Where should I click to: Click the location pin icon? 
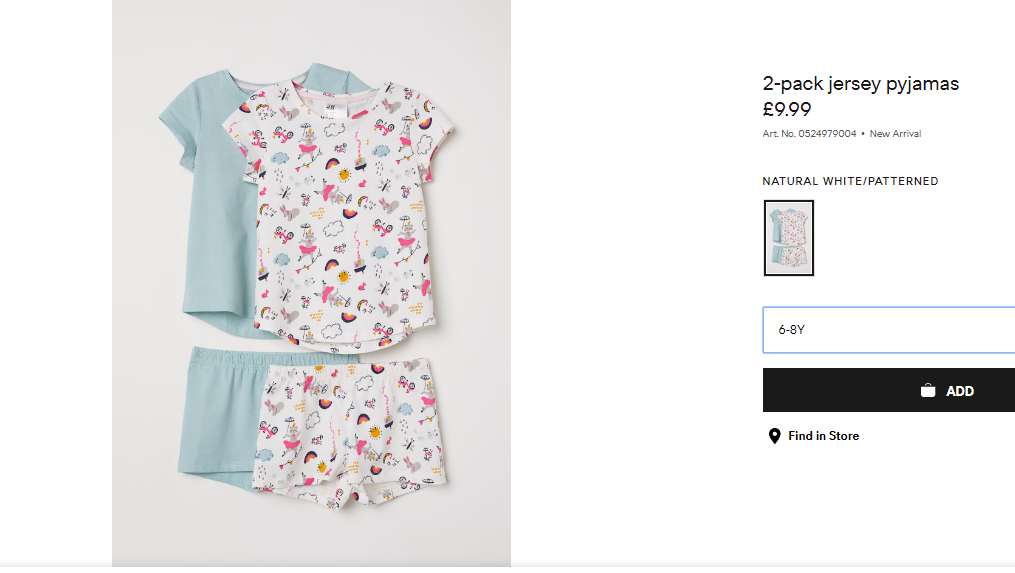click(774, 436)
